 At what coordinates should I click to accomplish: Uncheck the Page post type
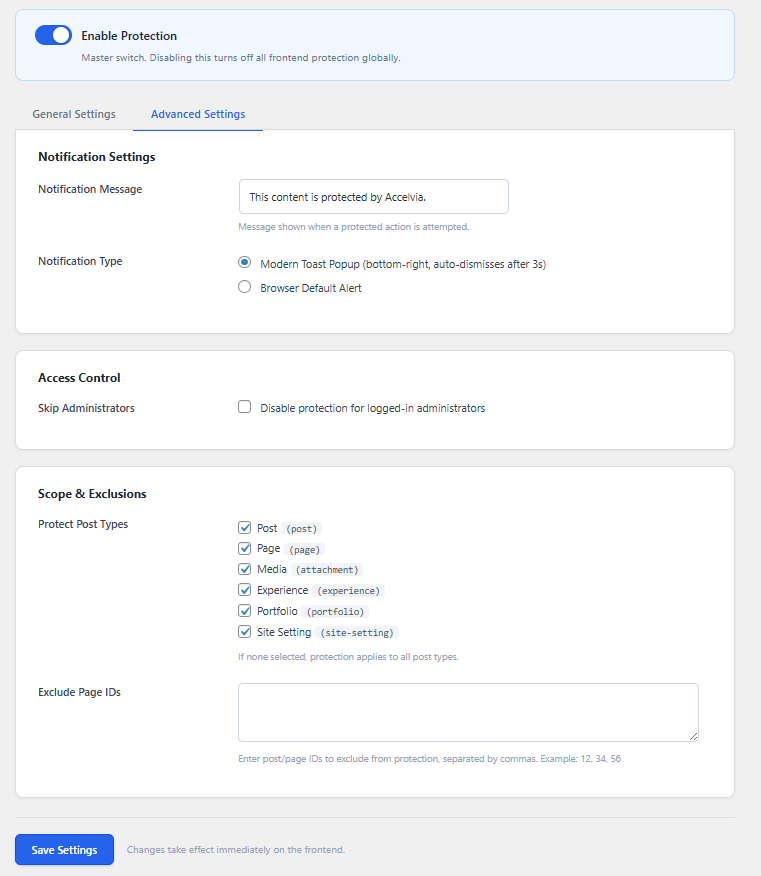[x=244, y=548]
